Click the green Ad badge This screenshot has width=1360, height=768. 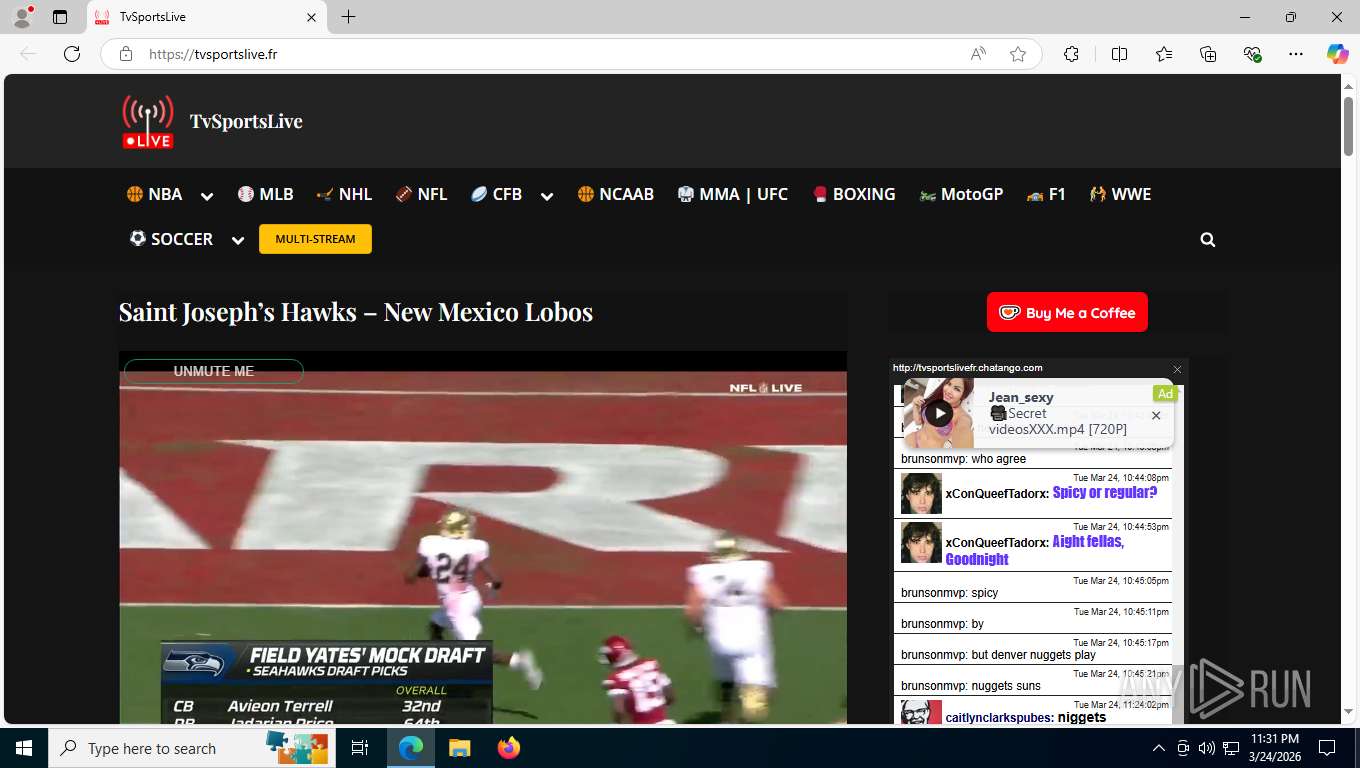[1165, 394]
